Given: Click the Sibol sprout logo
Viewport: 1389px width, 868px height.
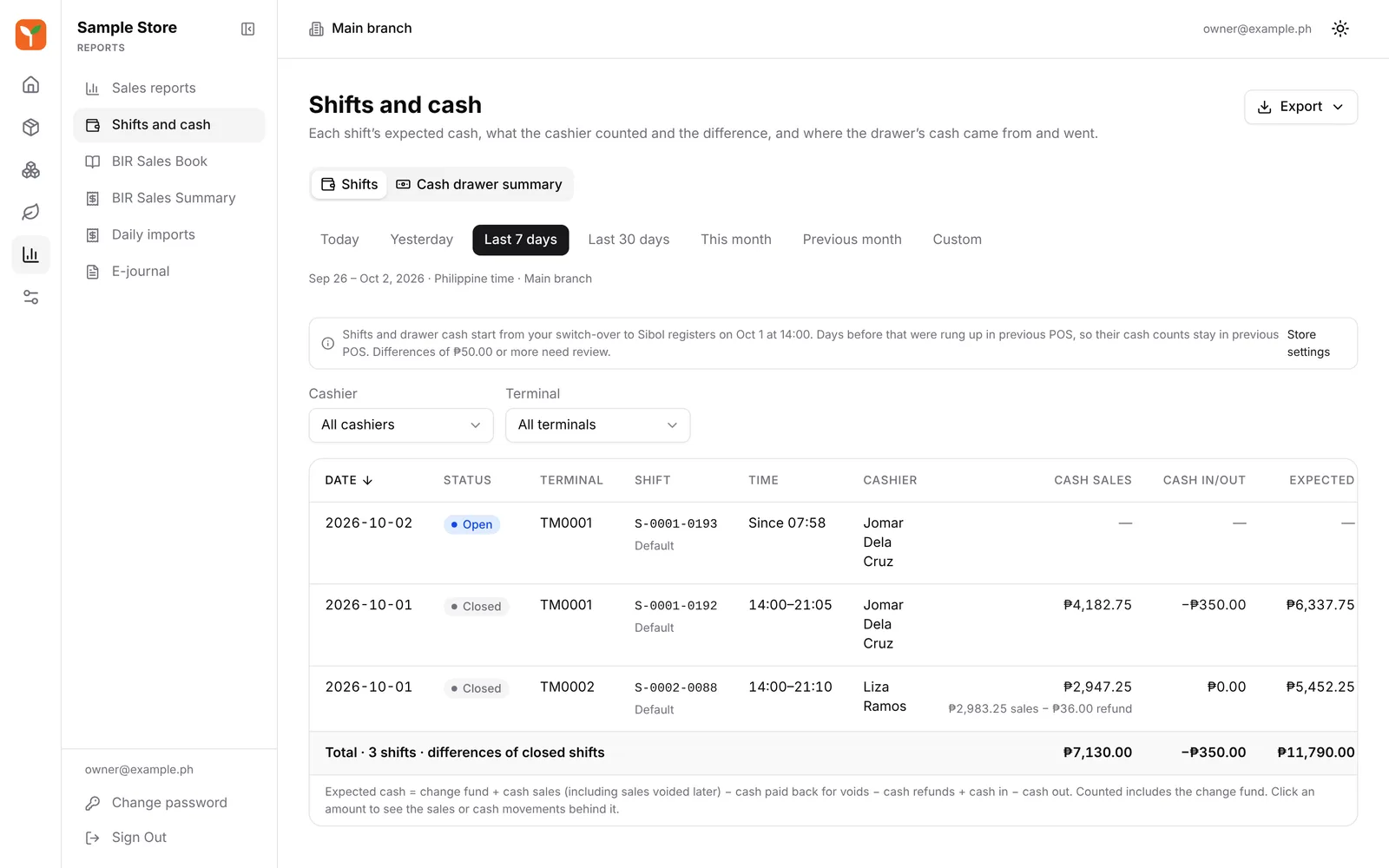Looking at the screenshot, I should pyautogui.click(x=30, y=35).
